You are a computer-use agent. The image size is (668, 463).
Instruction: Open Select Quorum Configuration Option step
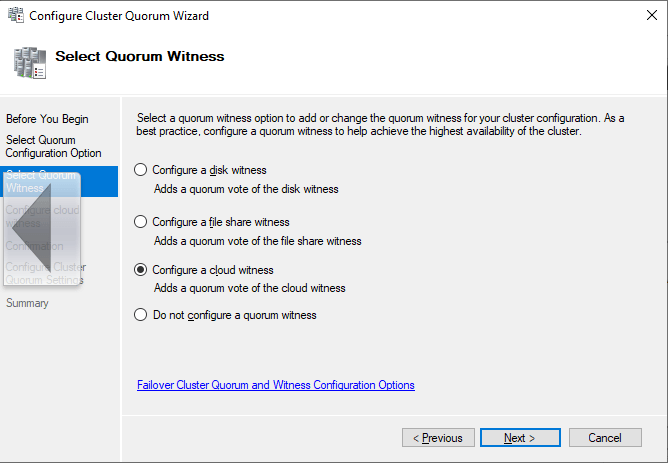click(x=54, y=146)
